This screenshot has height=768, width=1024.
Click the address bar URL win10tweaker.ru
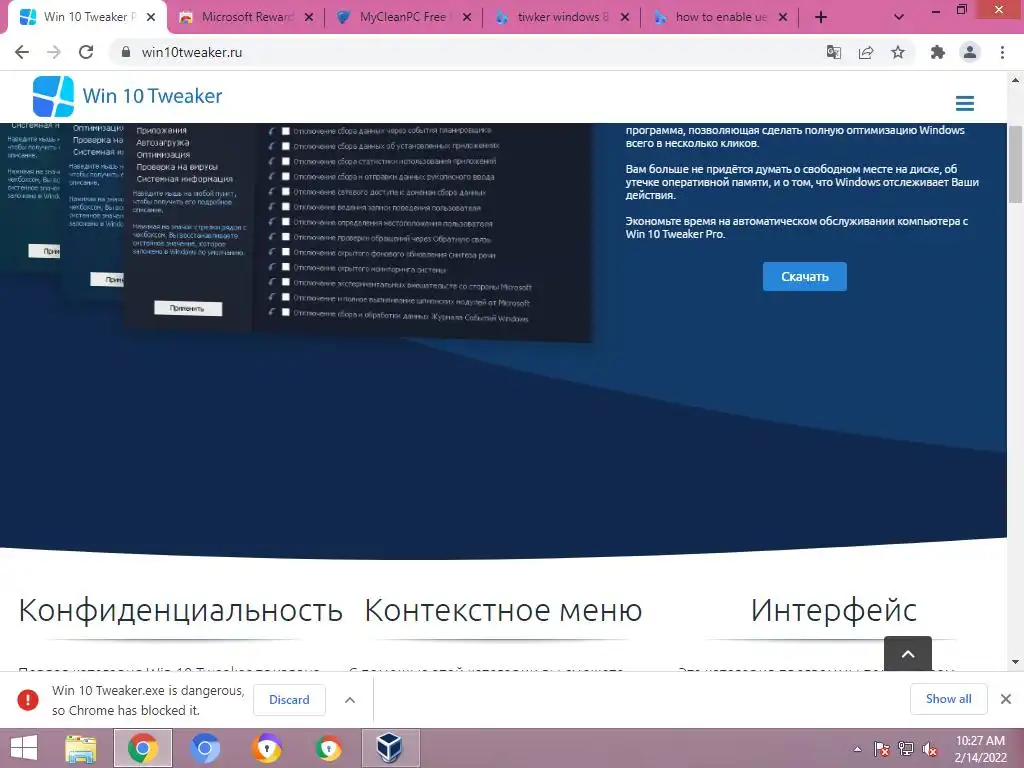point(191,52)
